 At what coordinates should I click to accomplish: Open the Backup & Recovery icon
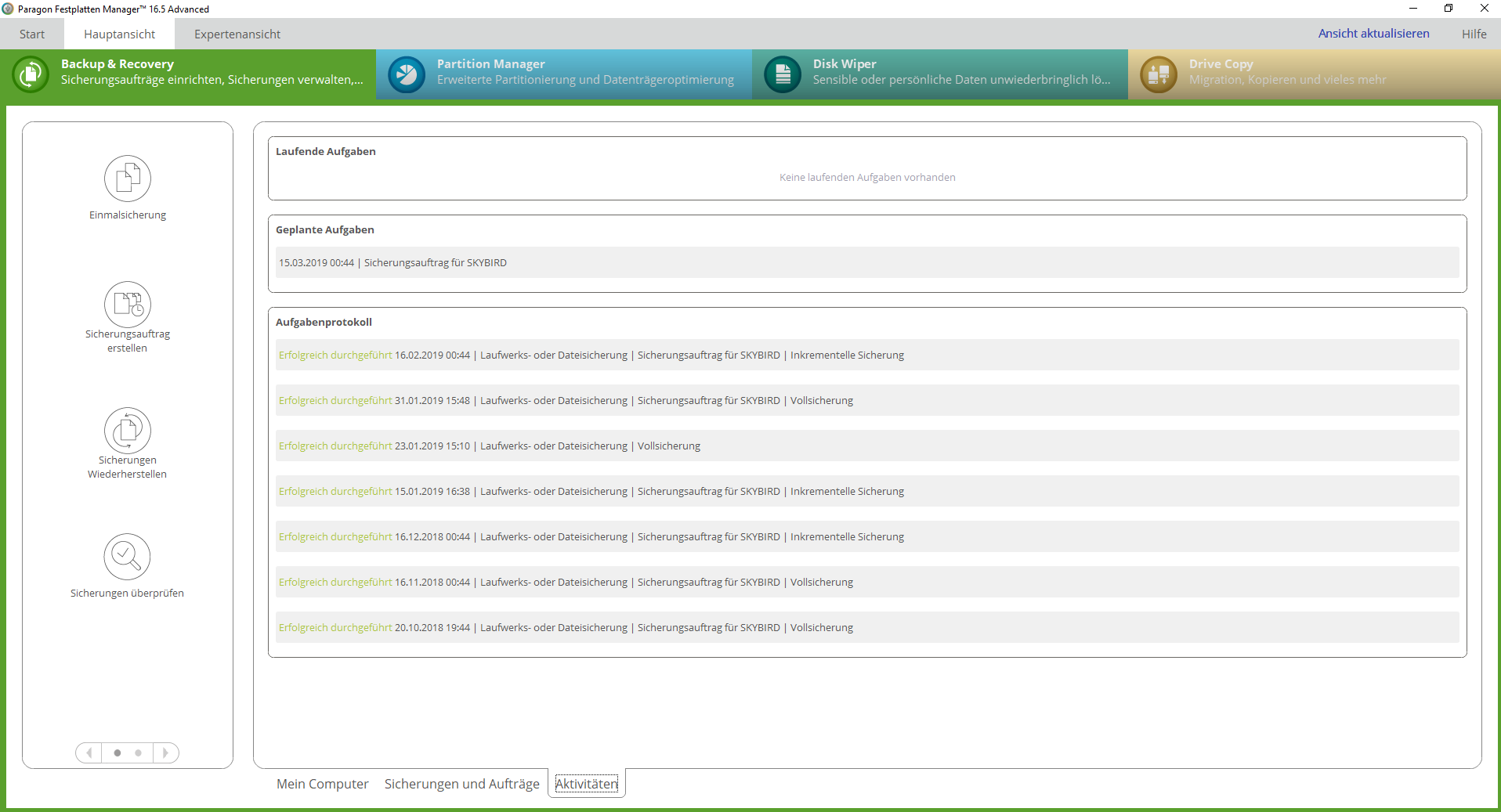pyautogui.click(x=31, y=74)
